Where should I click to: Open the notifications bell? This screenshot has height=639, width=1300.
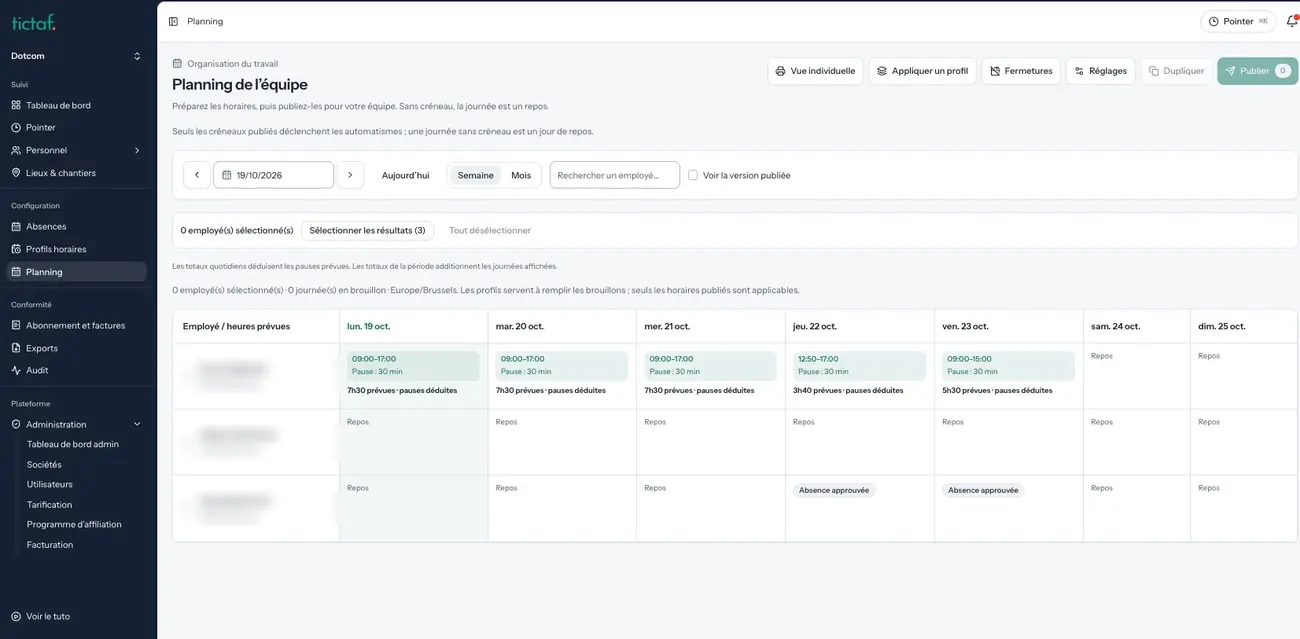pyautogui.click(x=1291, y=21)
